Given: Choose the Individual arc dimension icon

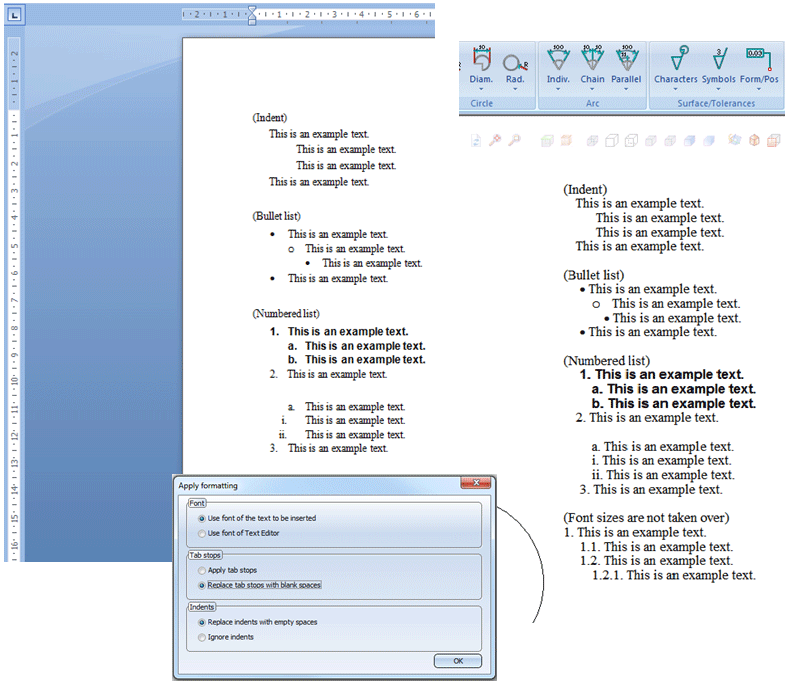Looking at the screenshot, I should [x=558, y=58].
